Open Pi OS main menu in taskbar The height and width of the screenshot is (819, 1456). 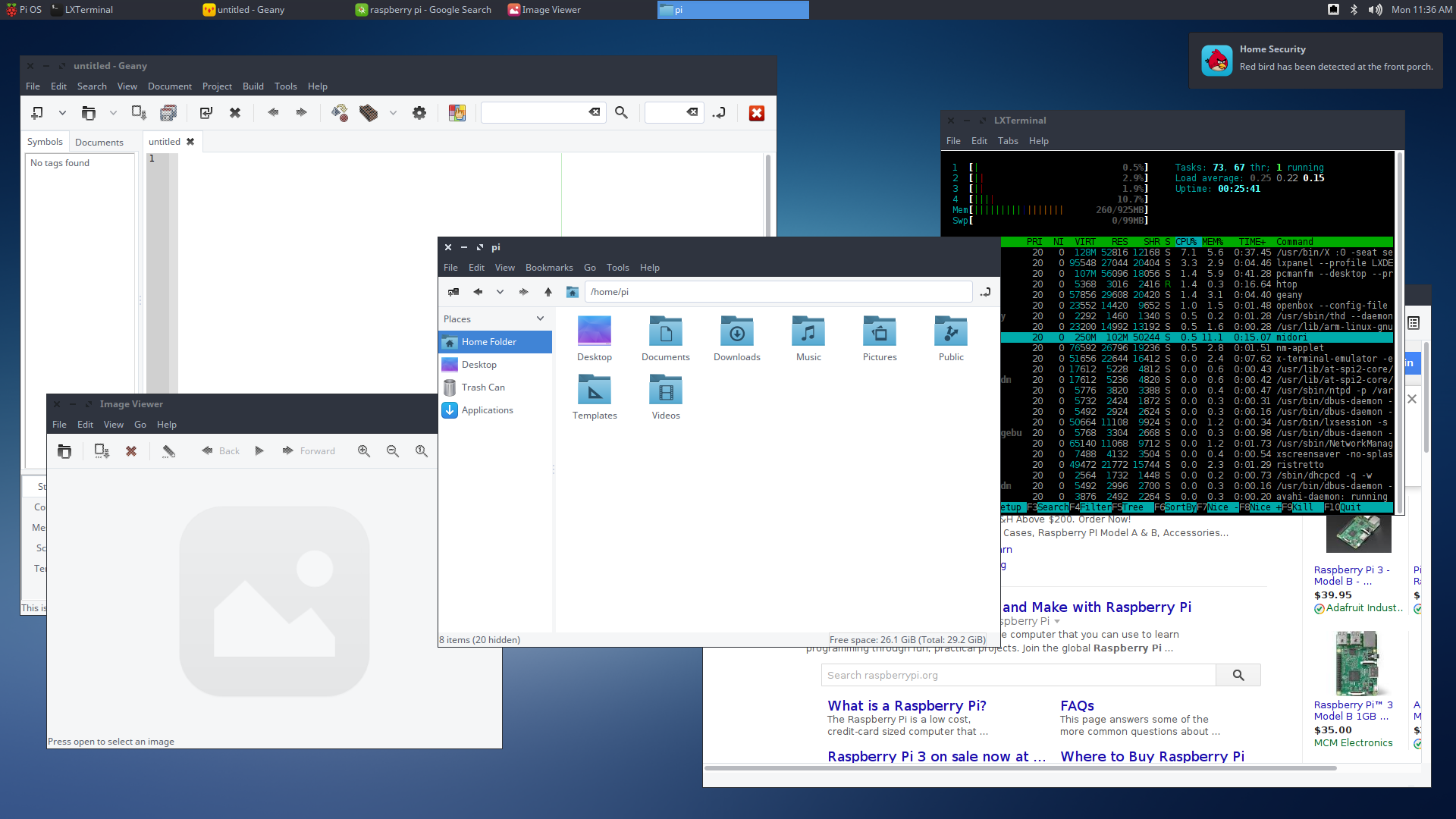click(24, 10)
